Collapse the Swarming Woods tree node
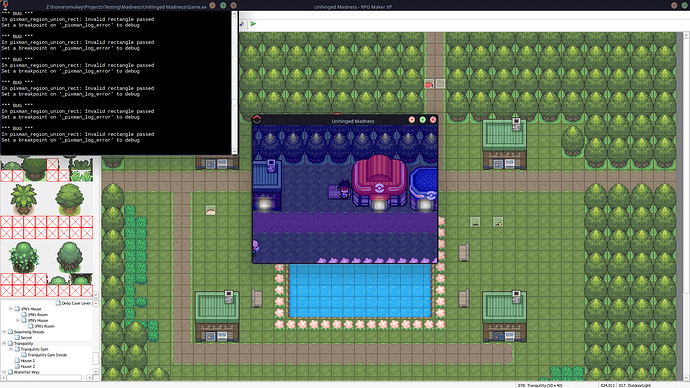The image size is (690, 388). pyautogui.click(x=4, y=332)
